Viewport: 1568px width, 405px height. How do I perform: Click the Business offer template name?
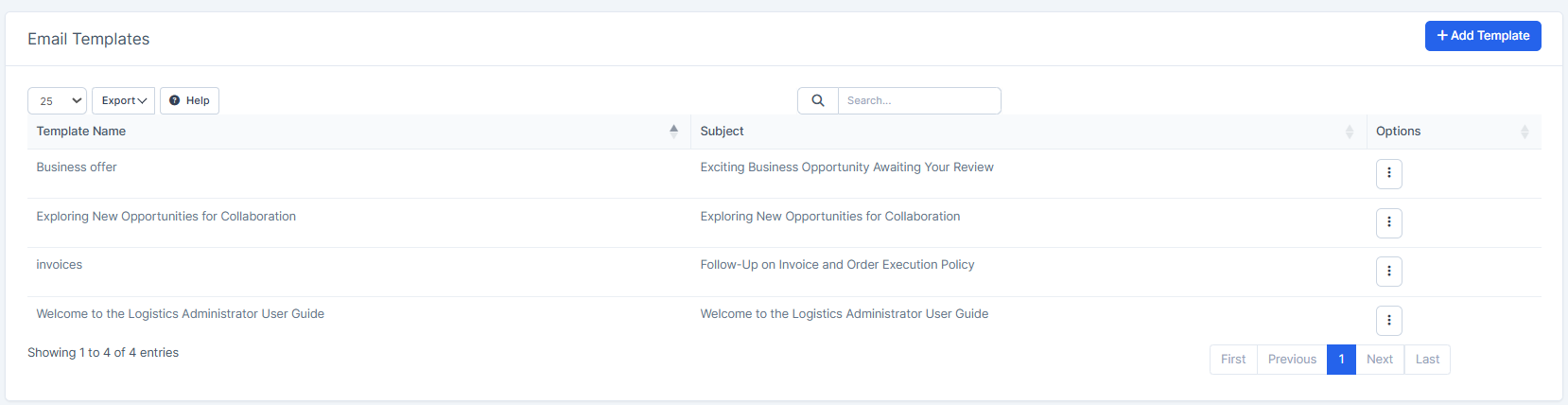[x=77, y=167]
